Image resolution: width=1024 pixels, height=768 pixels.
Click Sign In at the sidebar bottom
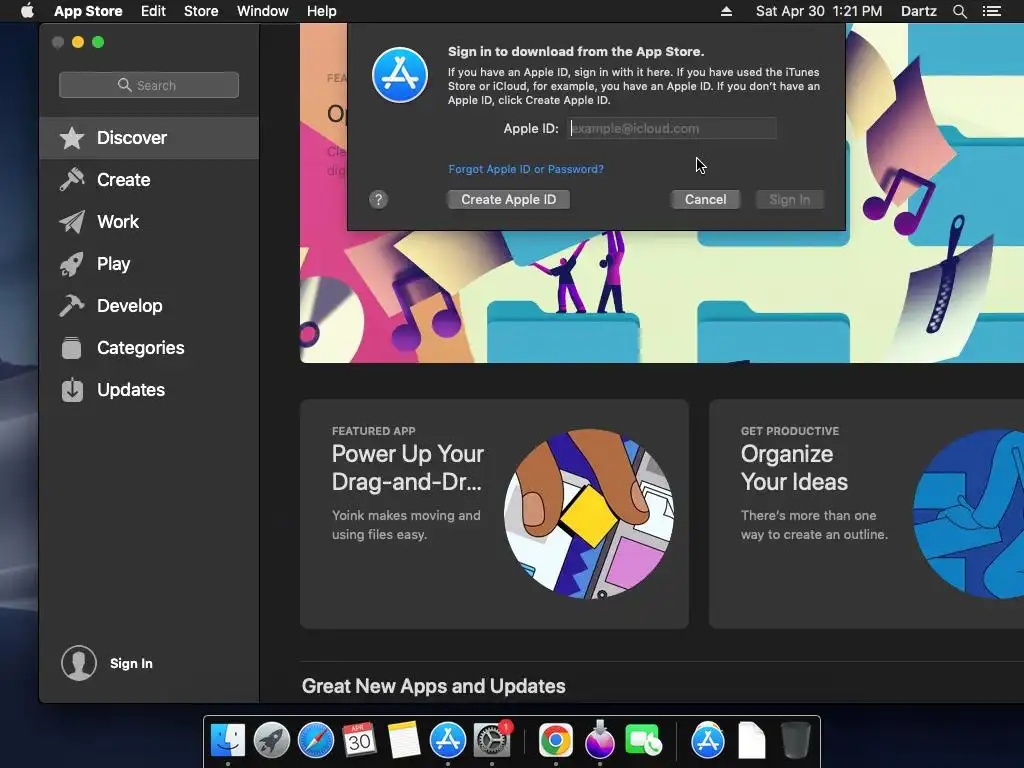pyautogui.click(x=131, y=664)
